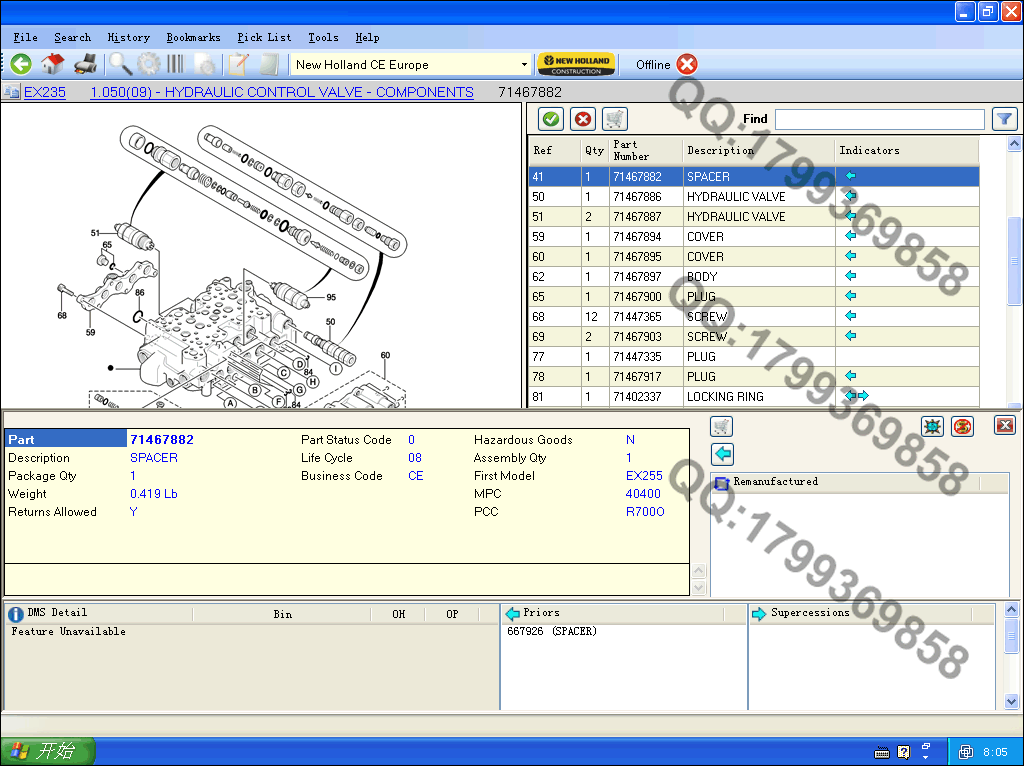Click cart icon in part detail panel
This screenshot has width=1024, height=766.
point(721,426)
